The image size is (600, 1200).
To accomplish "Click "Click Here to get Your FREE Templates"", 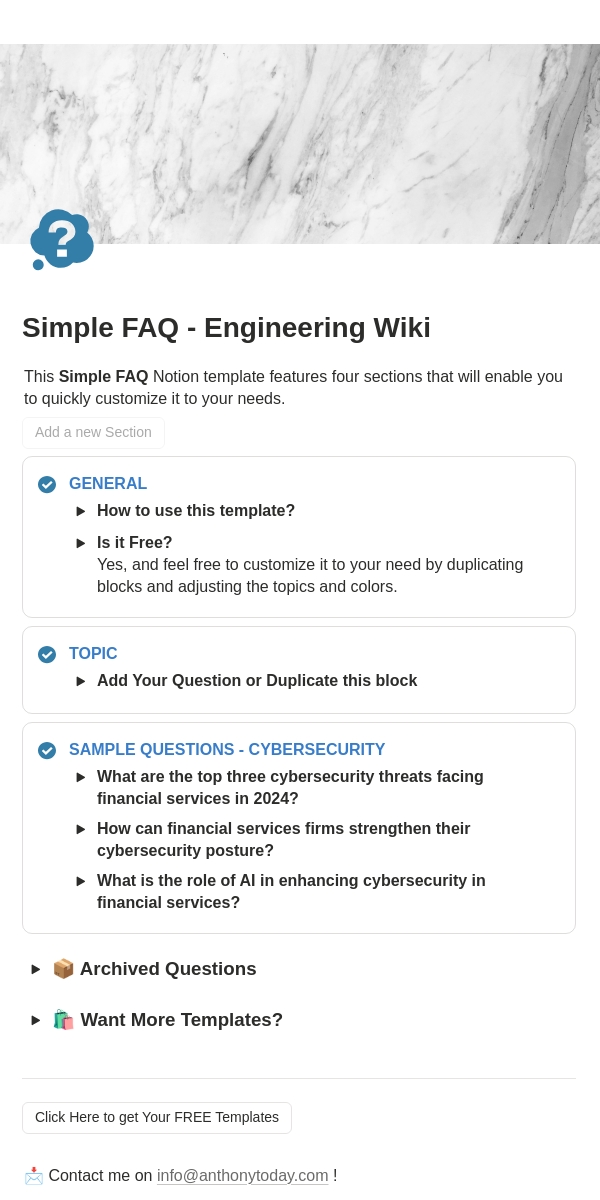I will point(157,1117).
